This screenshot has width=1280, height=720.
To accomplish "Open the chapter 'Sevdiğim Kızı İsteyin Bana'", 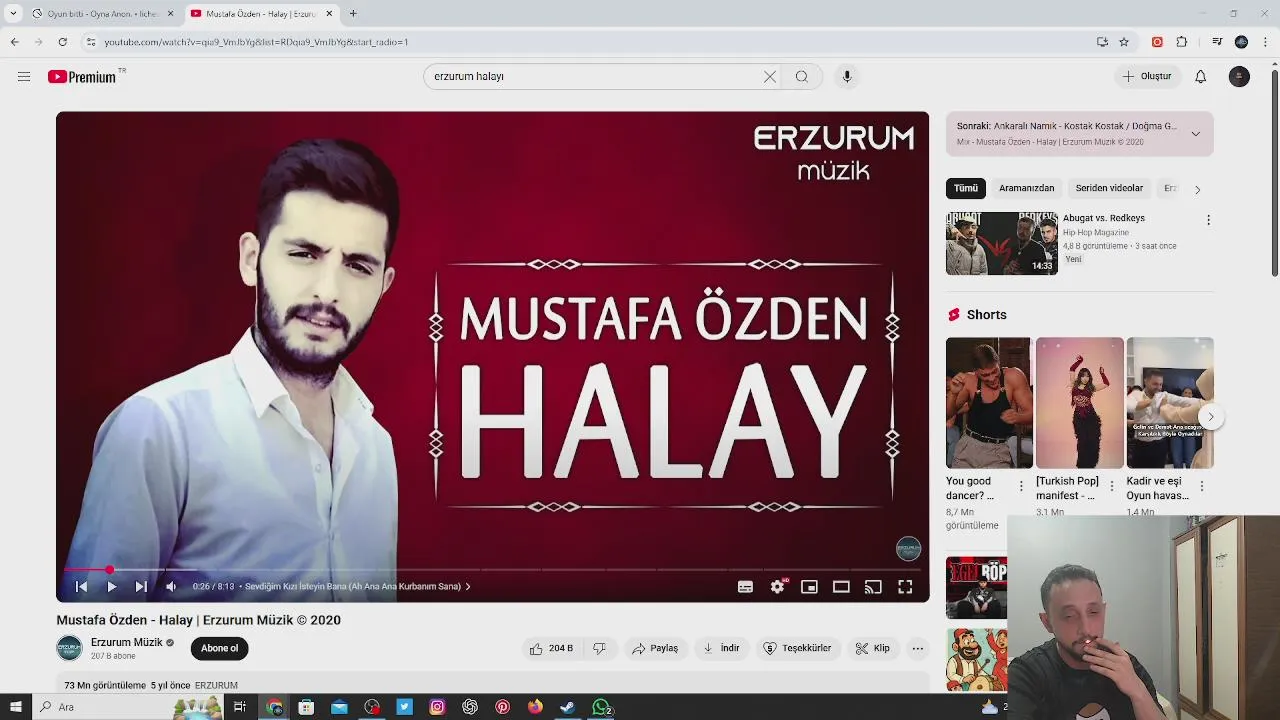I will click(x=357, y=587).
